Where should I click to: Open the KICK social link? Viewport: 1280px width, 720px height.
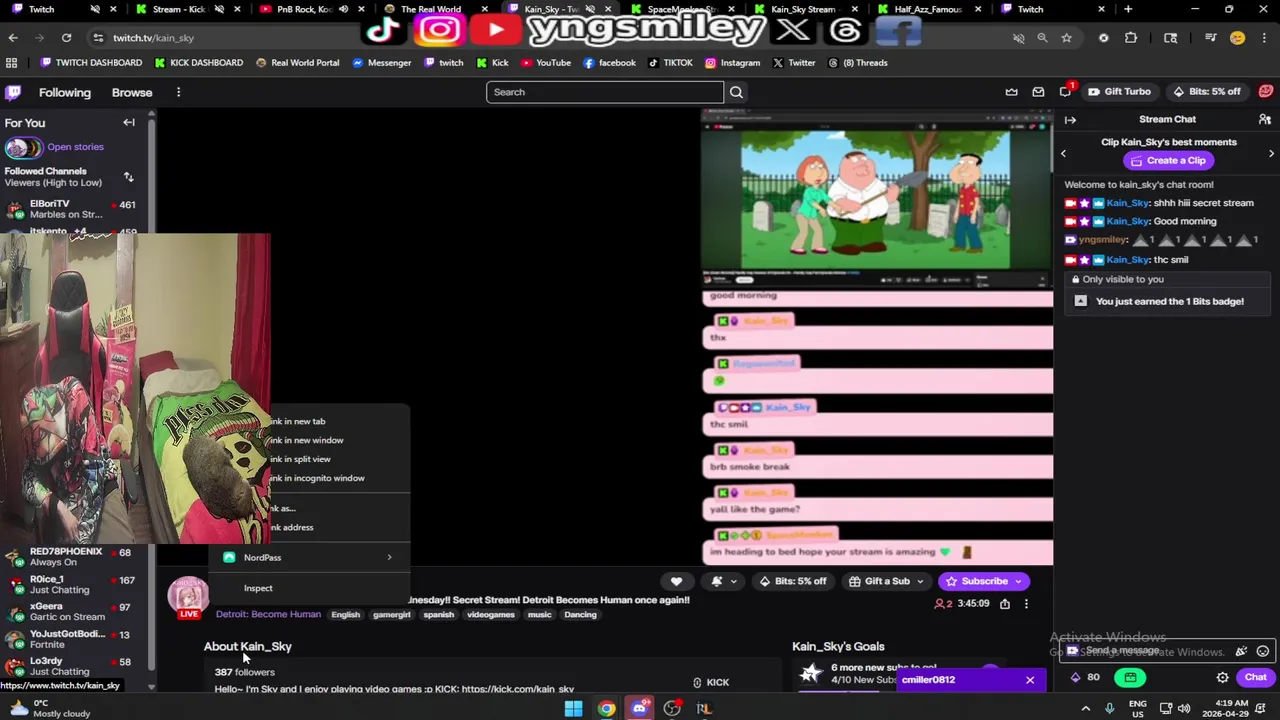coord(710,682)
